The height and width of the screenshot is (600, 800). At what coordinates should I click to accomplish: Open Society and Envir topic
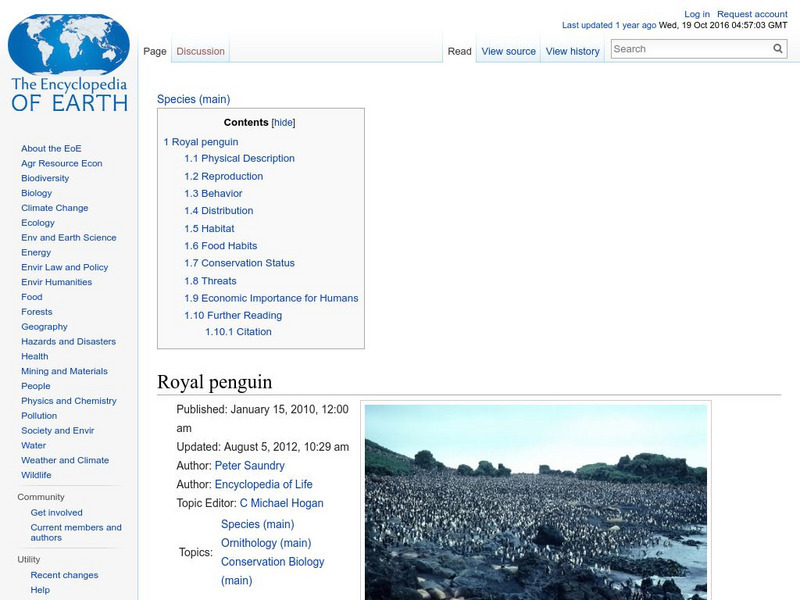tap(58, 430)
